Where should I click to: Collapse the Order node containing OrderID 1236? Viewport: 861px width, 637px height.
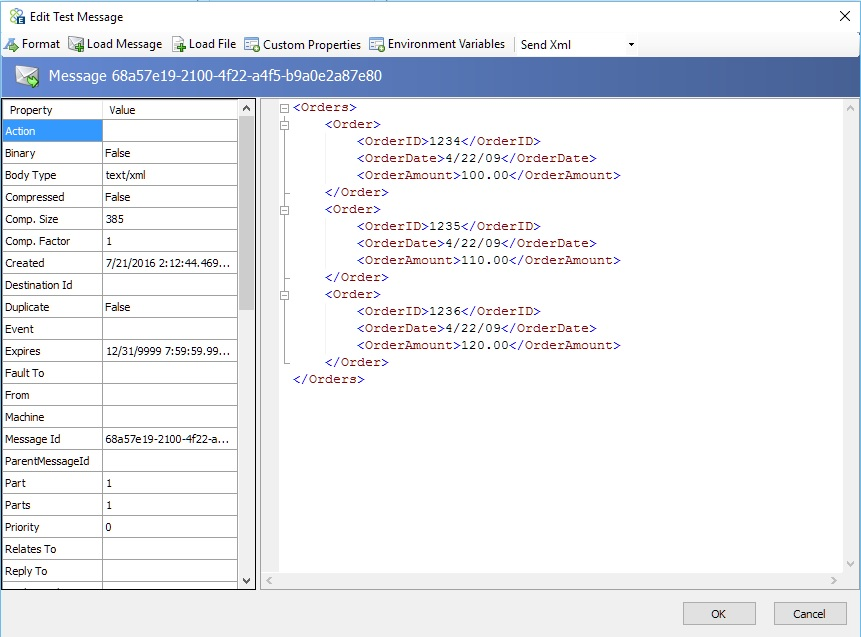(x=284, y=295)
